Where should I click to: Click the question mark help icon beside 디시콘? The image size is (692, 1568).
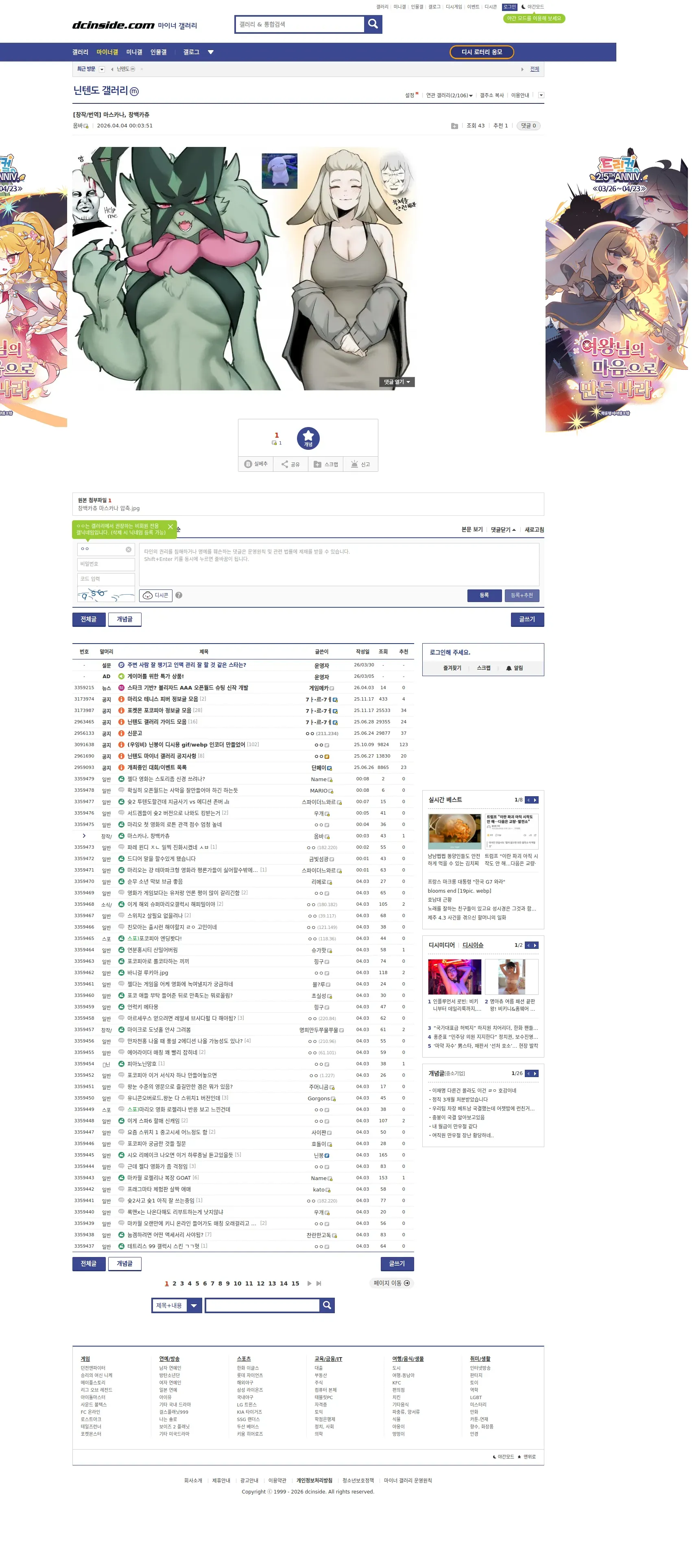click(x=179, y=595)
